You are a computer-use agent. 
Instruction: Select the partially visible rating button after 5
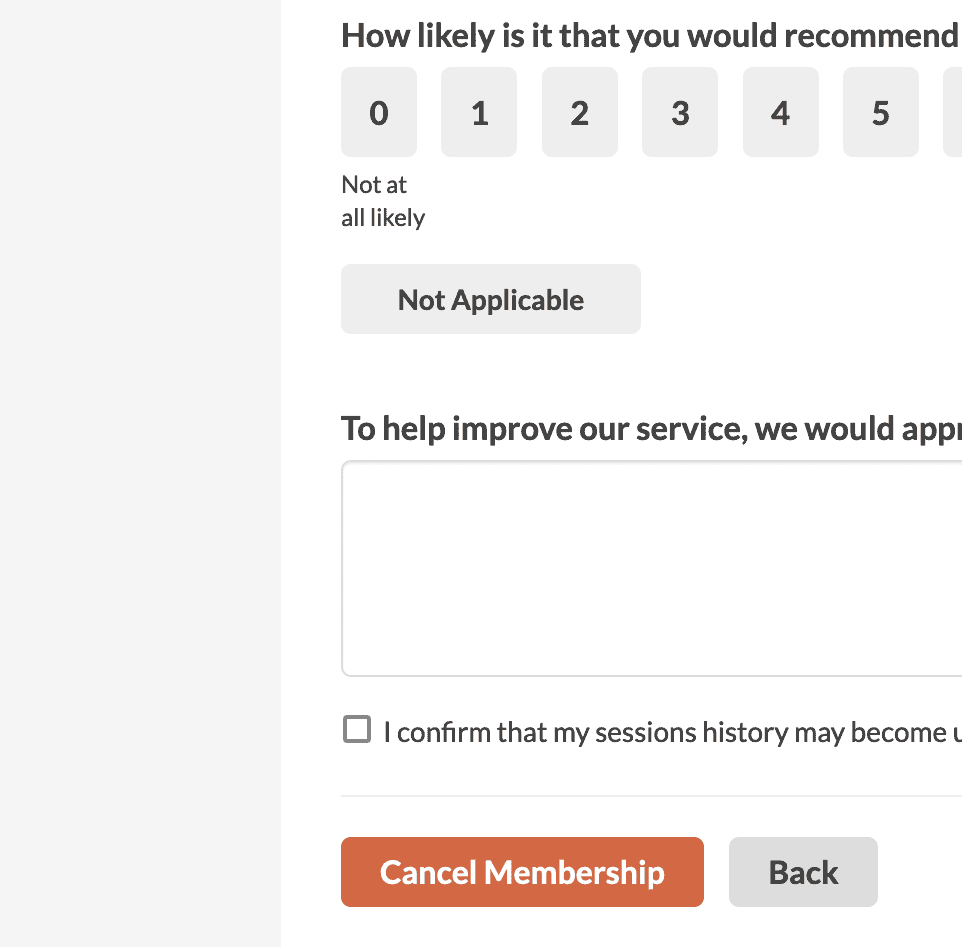pos(956,112)
